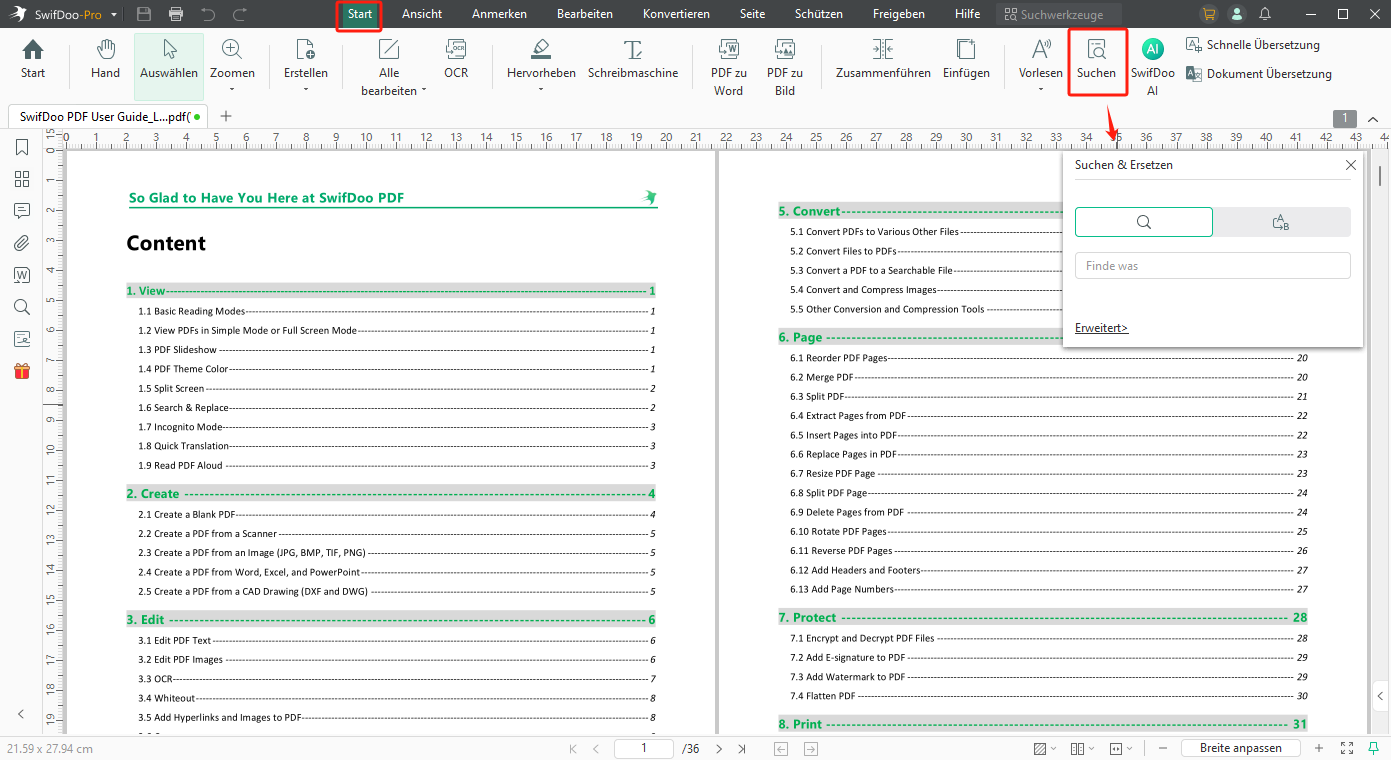Click the save icon in title bar
This screenshot has height=760, width=1391.
coord(144,14)
